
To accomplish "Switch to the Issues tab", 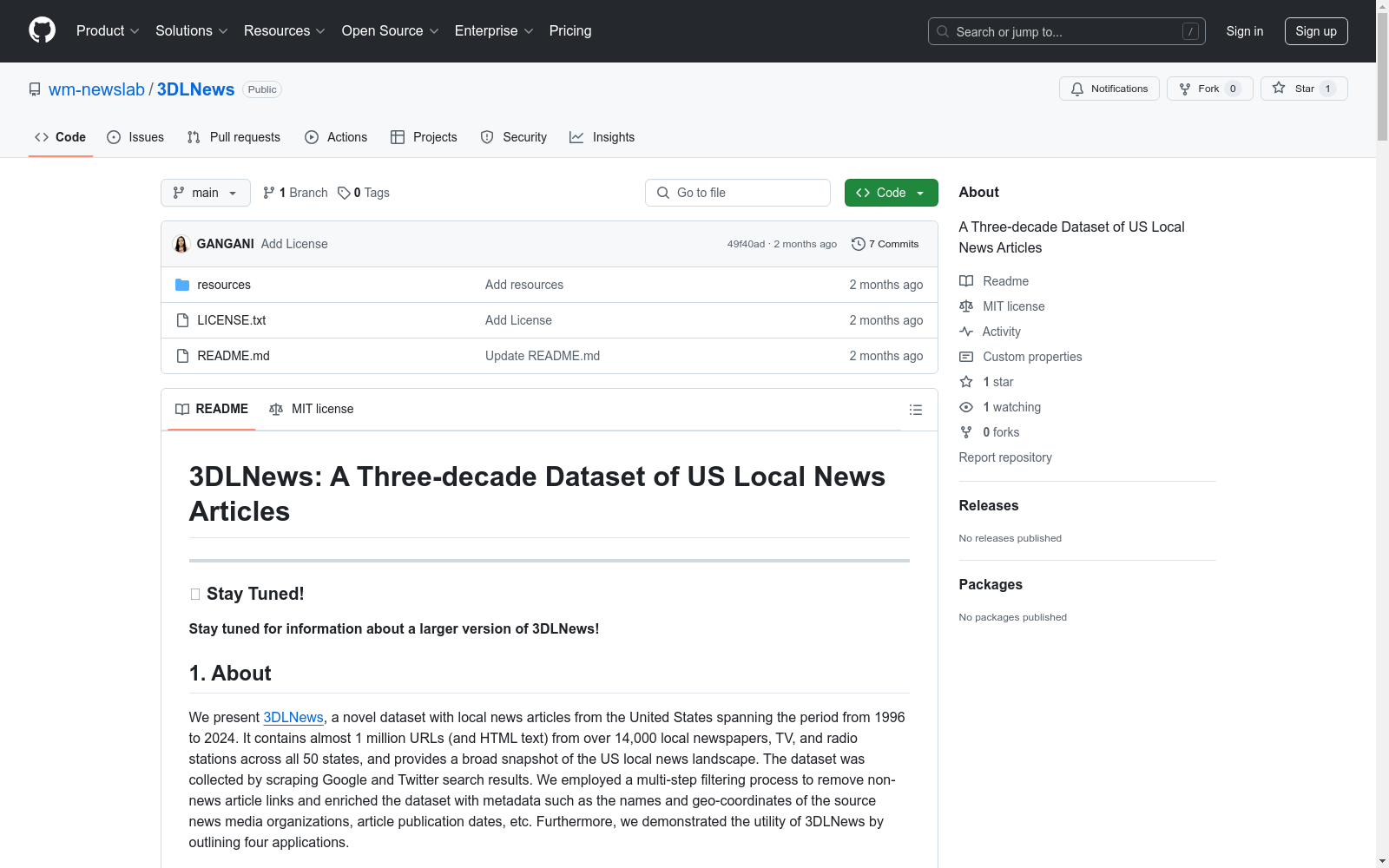I will pos(135,137).
